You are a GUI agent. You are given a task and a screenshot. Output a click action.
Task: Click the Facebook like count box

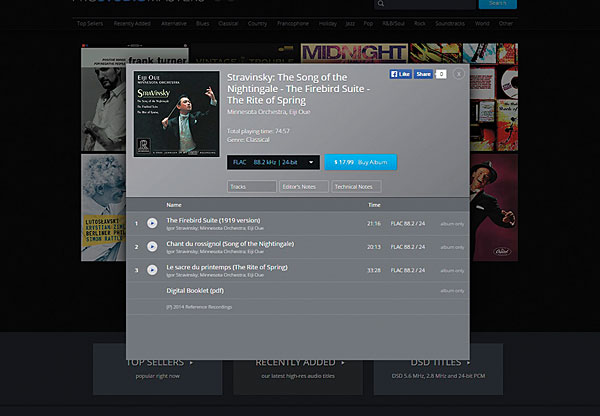click(441, 74)
